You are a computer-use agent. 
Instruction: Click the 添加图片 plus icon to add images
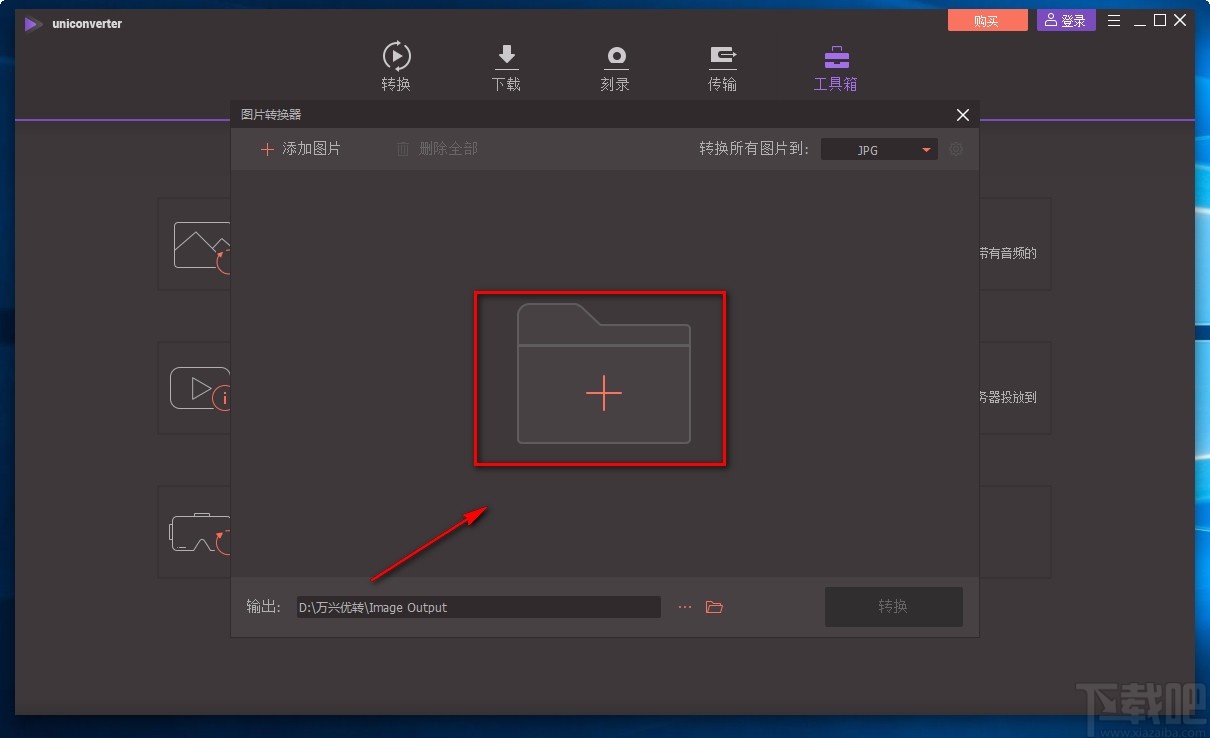pyautogui.click(x=267, y=148)
